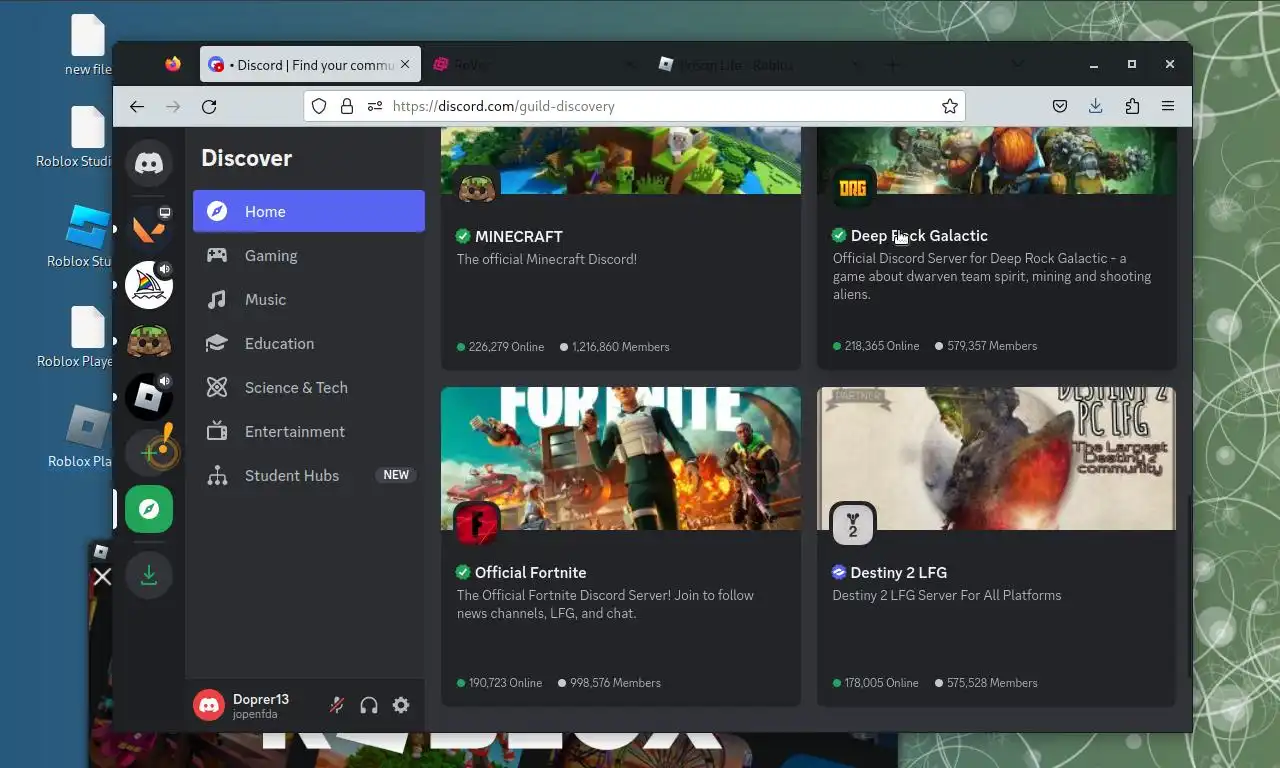
Task: Click the Destiny 2 LFG server icon
Action: (853, 524)
